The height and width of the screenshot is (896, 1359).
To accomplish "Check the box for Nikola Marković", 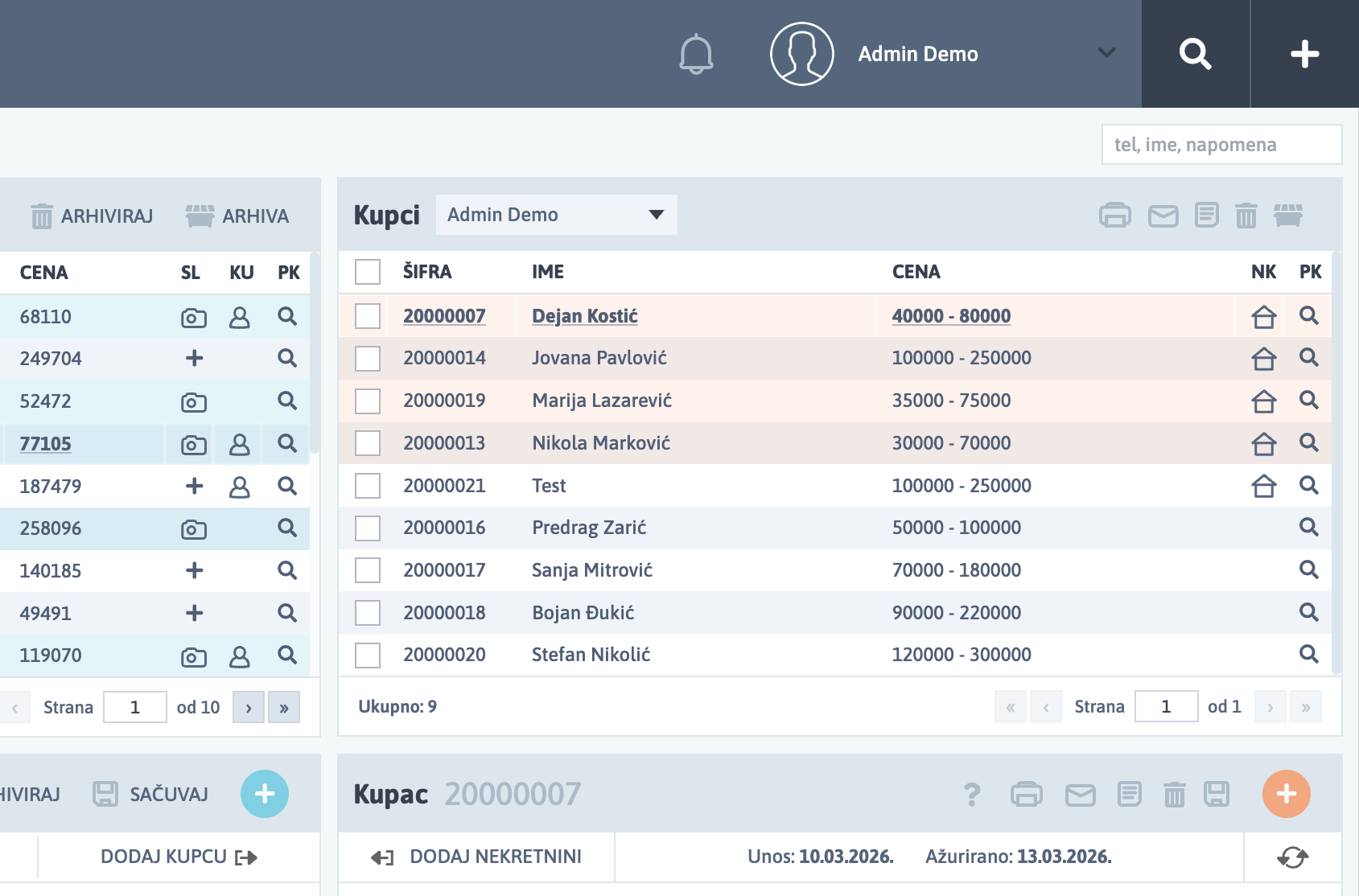I will click(x=368, y=443).
